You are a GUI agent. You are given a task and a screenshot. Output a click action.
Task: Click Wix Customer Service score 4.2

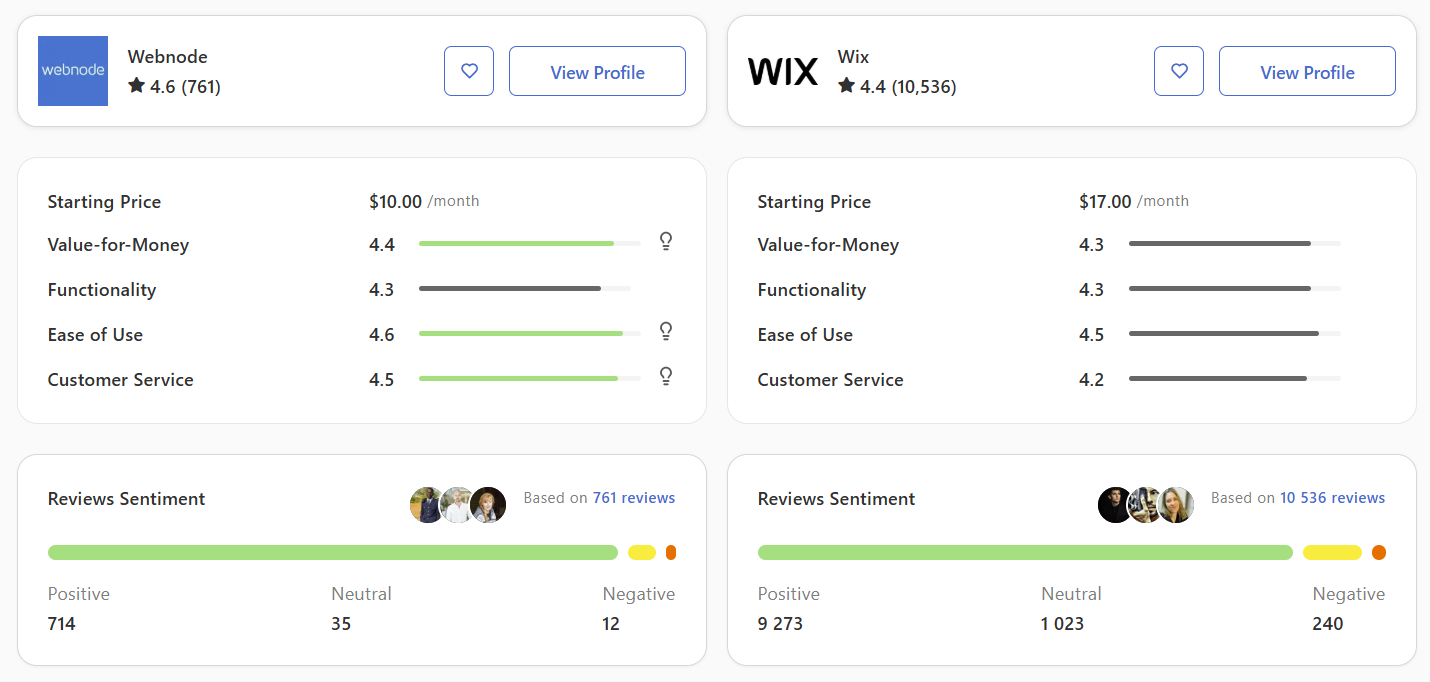(x=1092, y=380)
